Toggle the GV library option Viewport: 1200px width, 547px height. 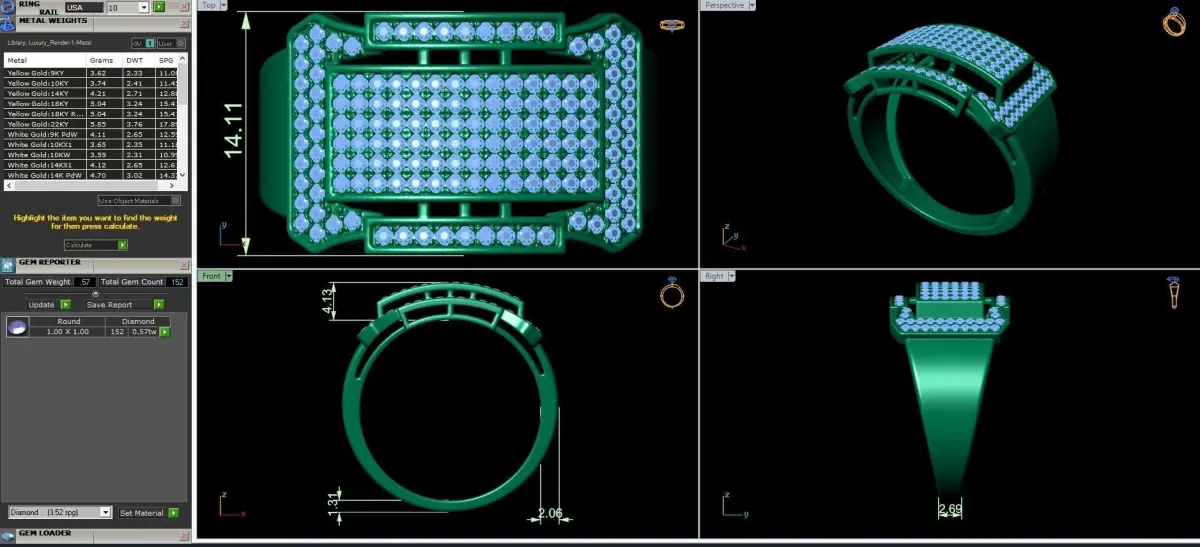(143, 43)
